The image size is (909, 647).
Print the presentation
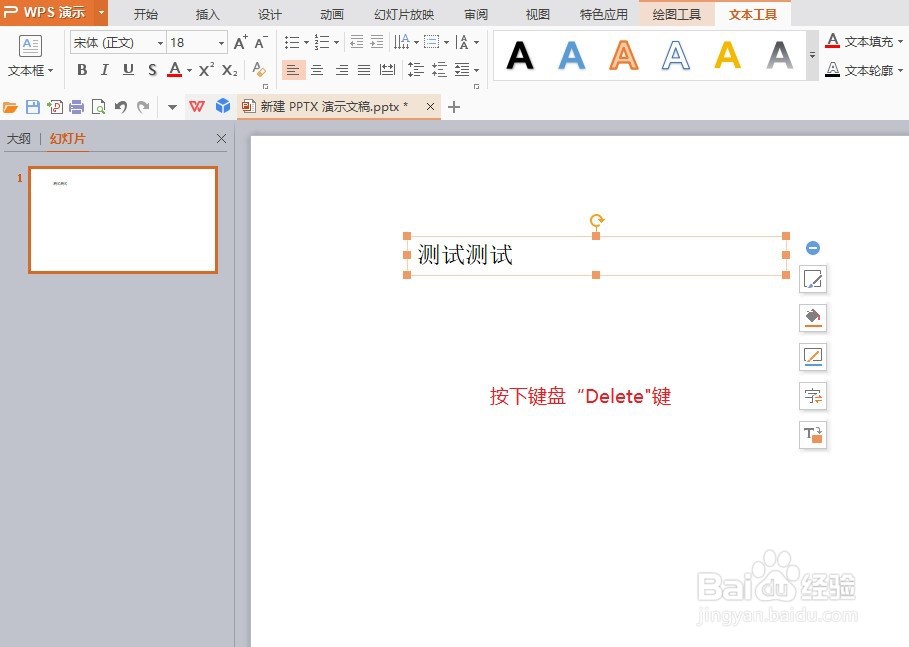(77, 107)
